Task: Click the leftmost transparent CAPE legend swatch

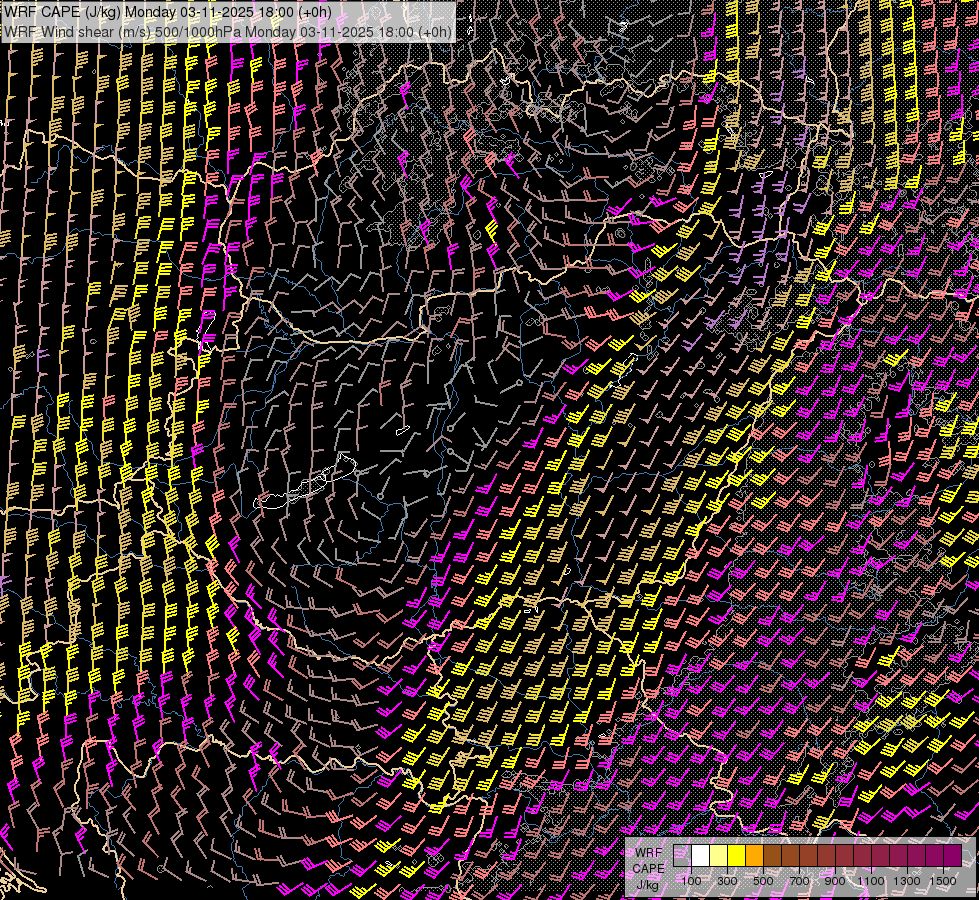Action: 683,856
